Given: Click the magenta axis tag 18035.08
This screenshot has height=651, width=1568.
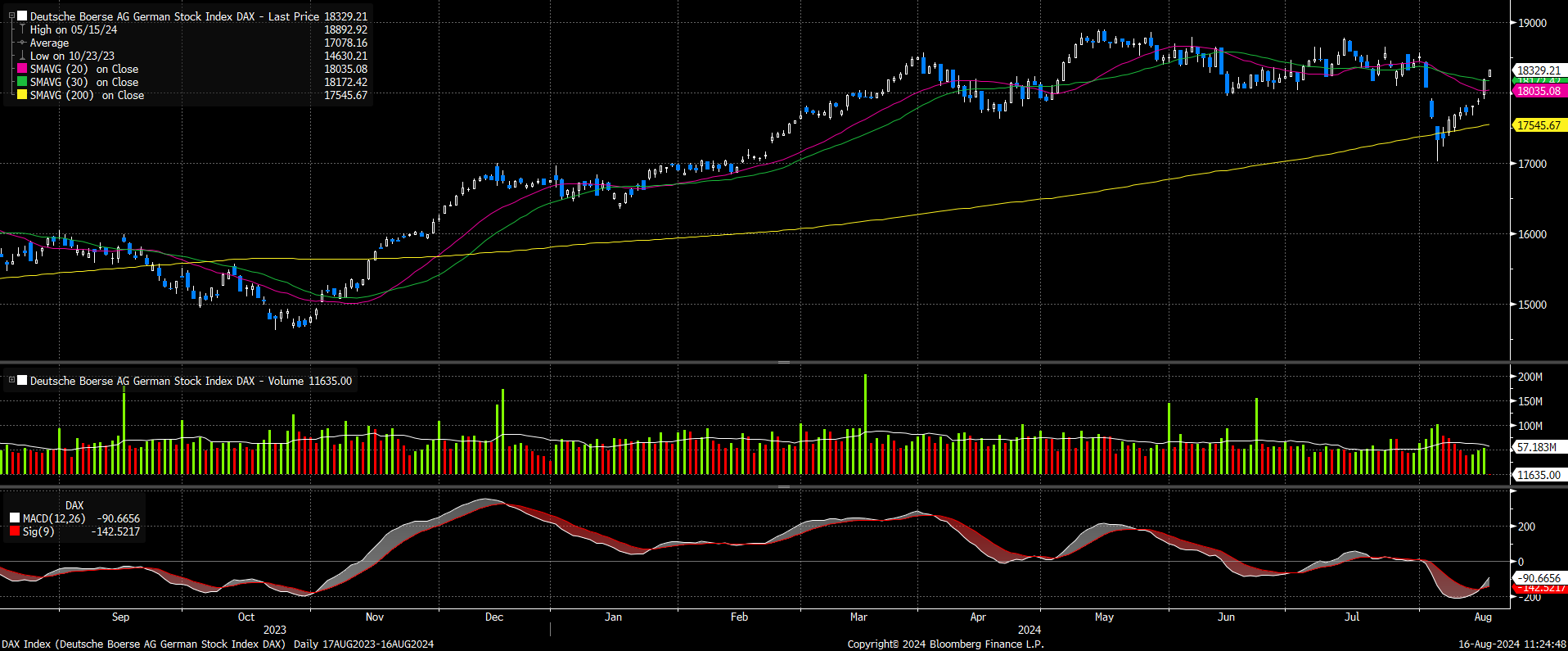Looking at the screenshot, I should tap(1539, 91).
